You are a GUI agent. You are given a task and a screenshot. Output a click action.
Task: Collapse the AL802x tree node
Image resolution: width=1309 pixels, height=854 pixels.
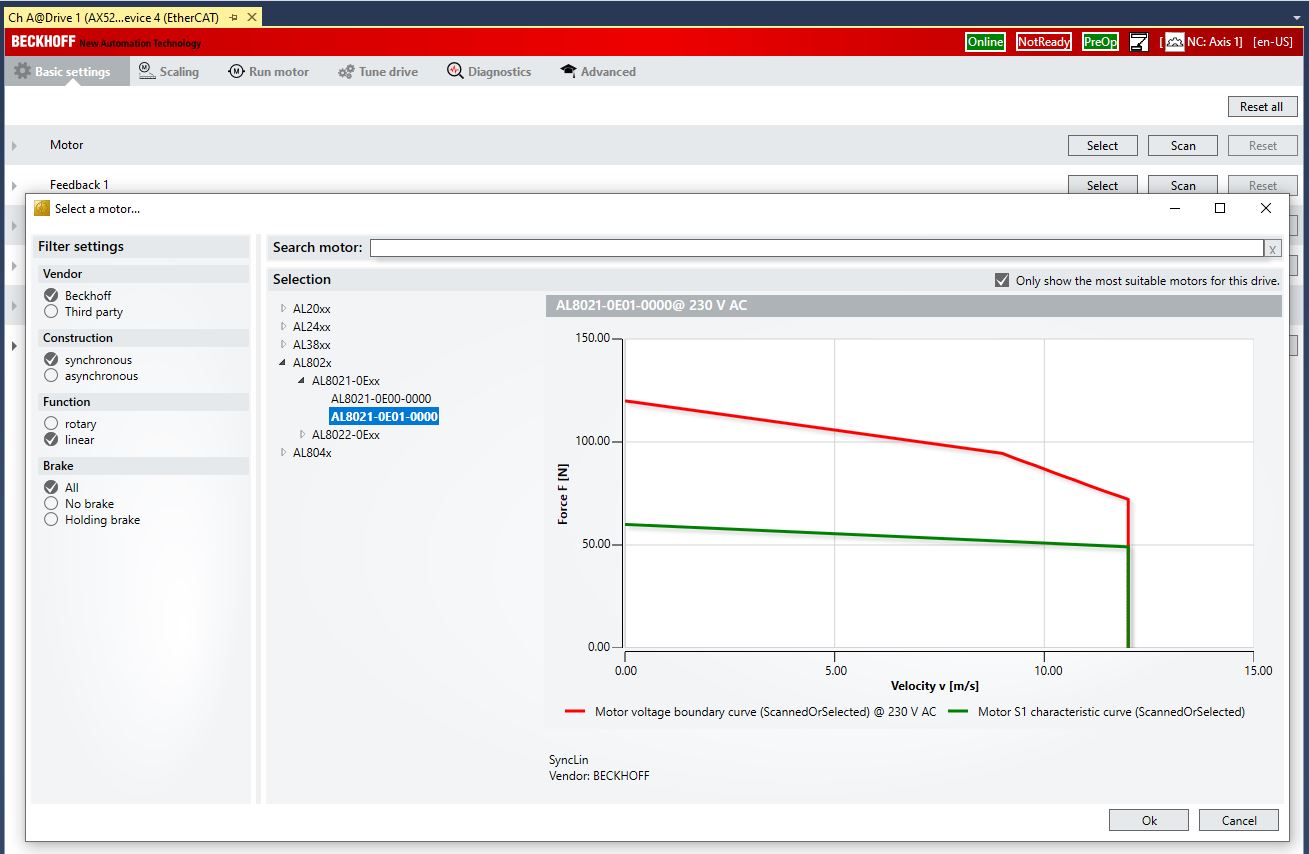[x=283, y=363]
